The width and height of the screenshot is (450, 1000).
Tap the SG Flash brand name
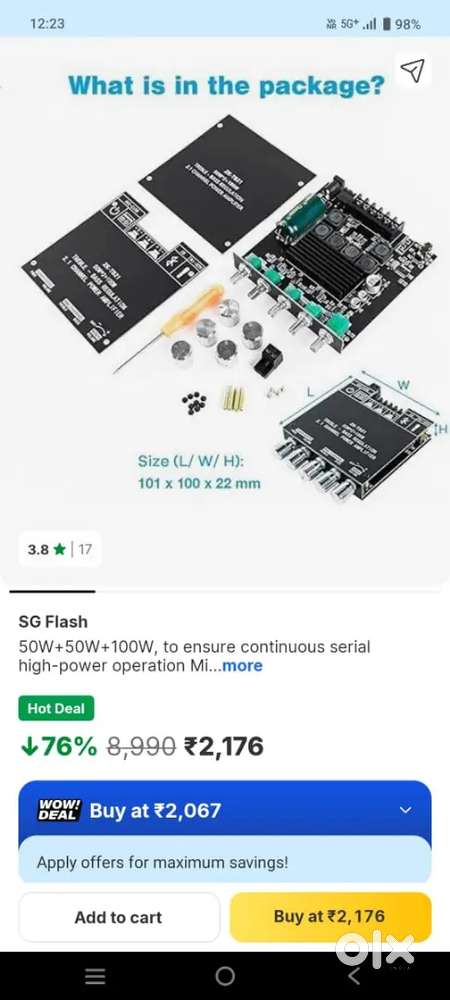[x=54, y=621]
